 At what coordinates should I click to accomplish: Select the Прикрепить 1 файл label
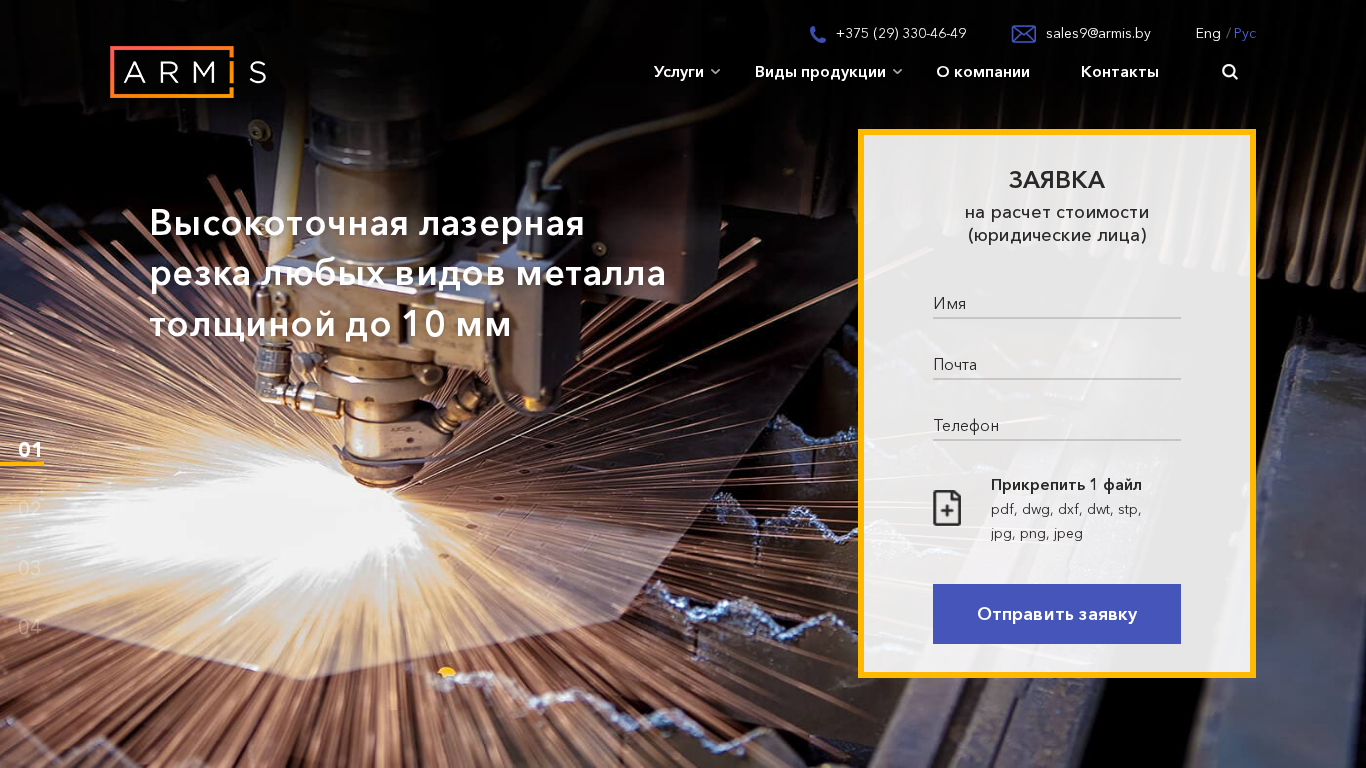click(x=1066, y=485)
